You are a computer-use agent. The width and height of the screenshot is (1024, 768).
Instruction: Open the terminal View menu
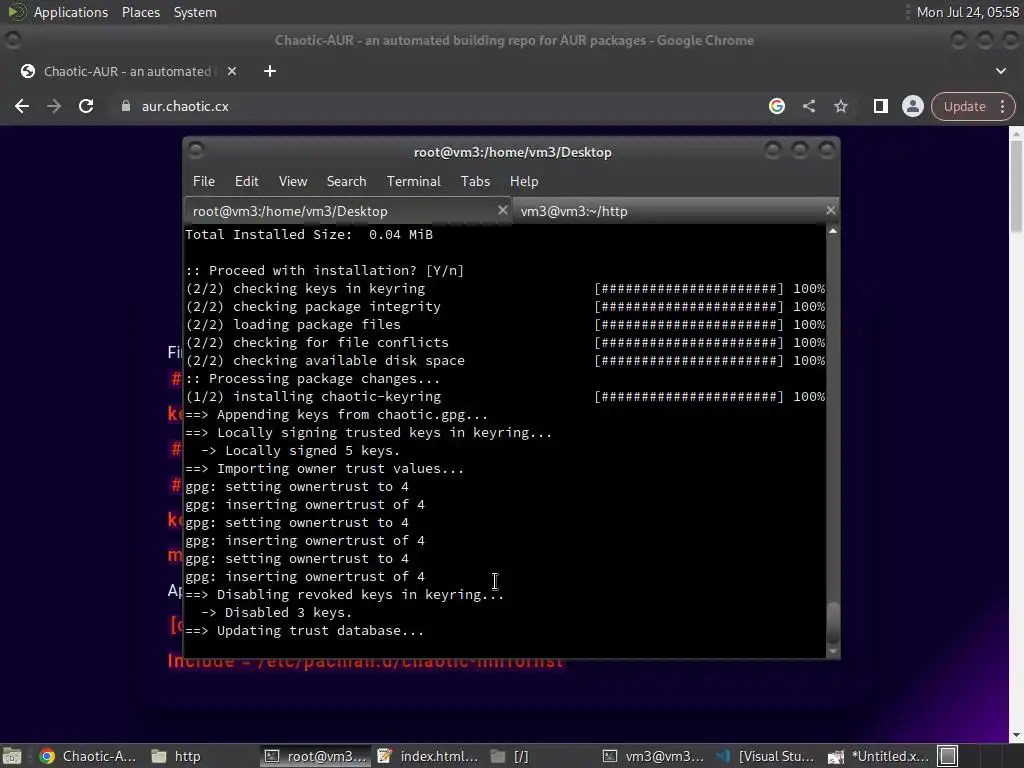point(293,182)
